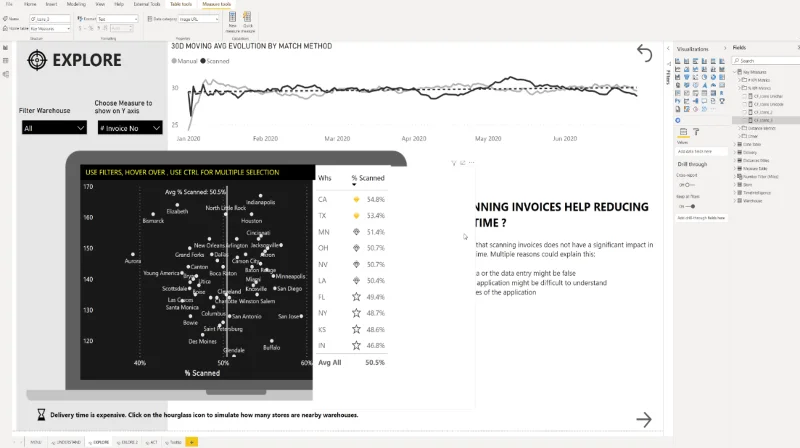Select the map visualization icon

[678, 85]
